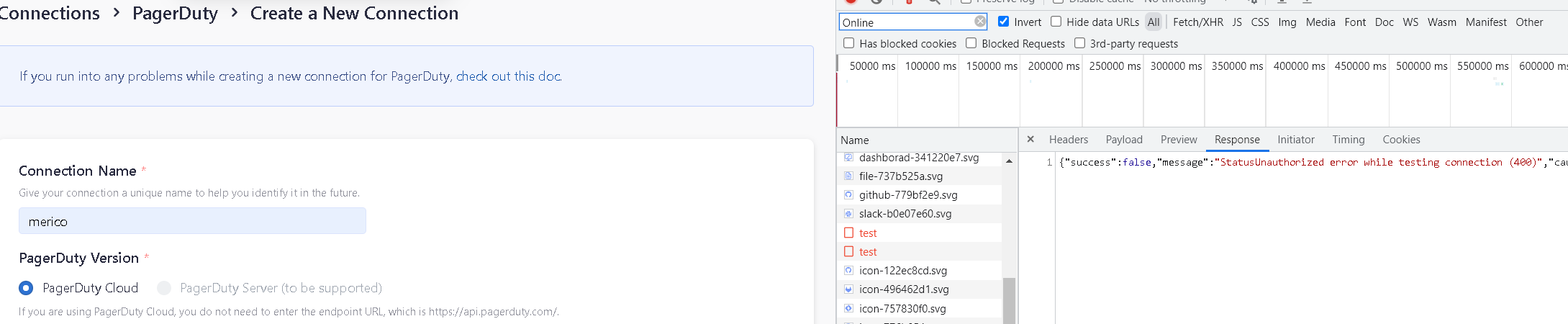
Task: Select the icon-496462d1.svg request name
Action: (x=904, y=289)
